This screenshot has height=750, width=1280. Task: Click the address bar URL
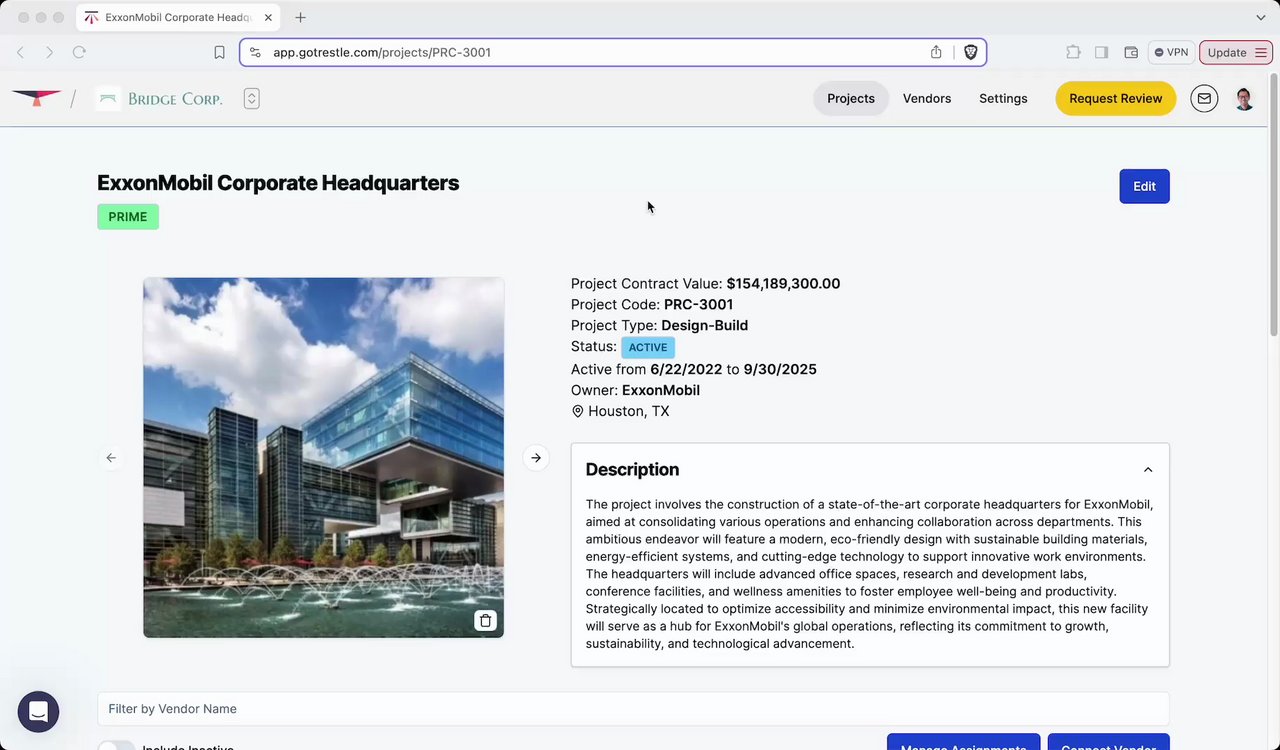(x=382, y=52)
